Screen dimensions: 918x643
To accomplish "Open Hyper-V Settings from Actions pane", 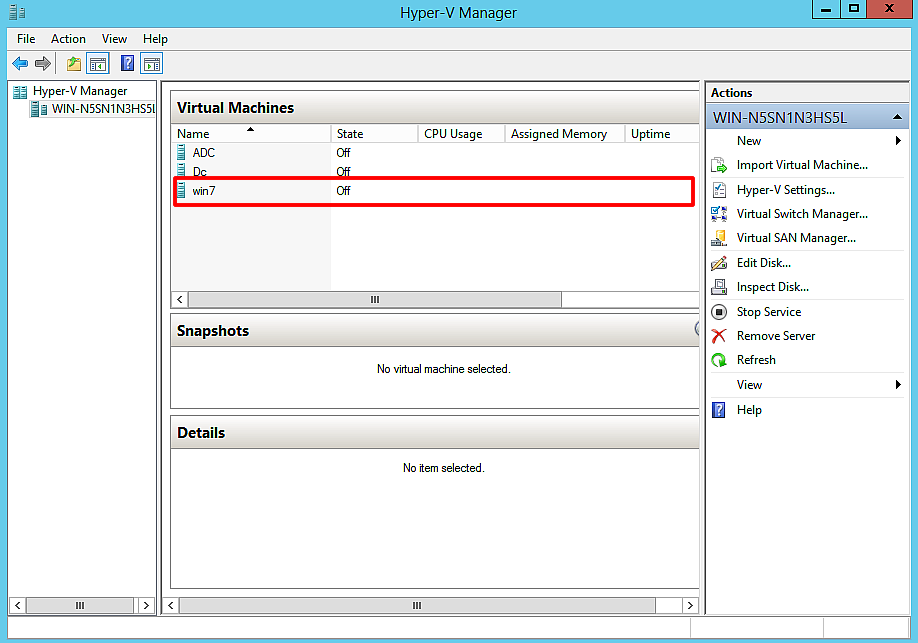I will tap(785, 189).
